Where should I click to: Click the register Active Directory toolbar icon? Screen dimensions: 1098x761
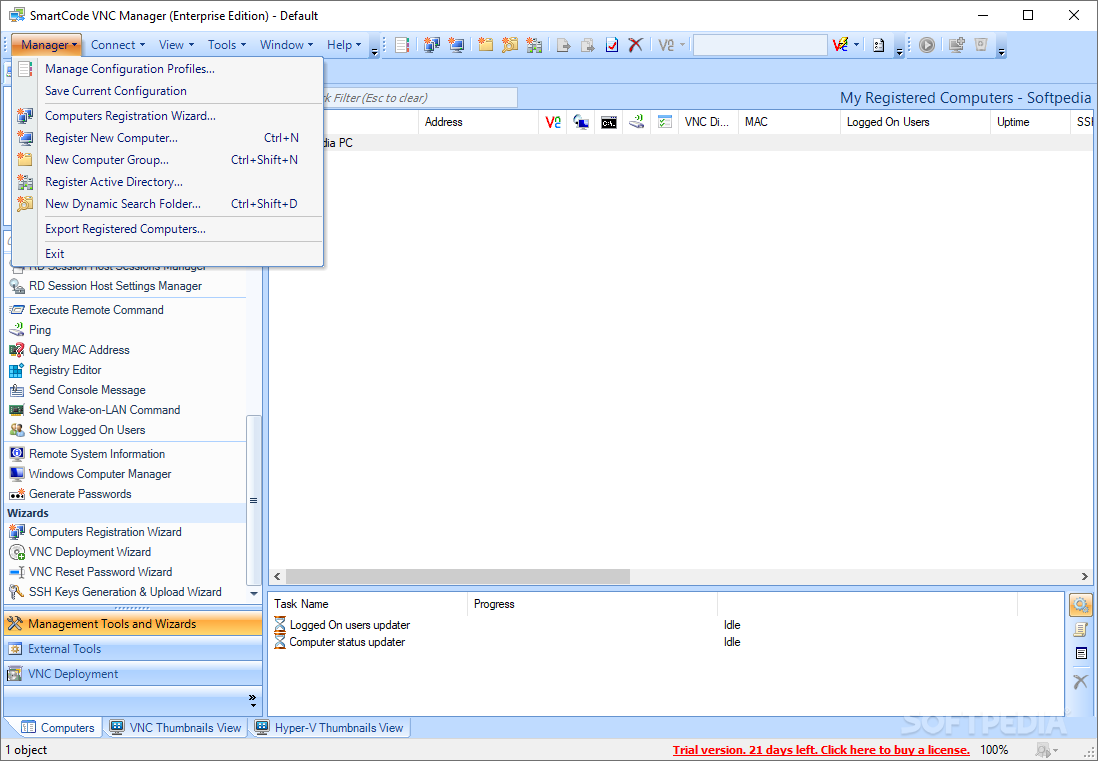534,45
